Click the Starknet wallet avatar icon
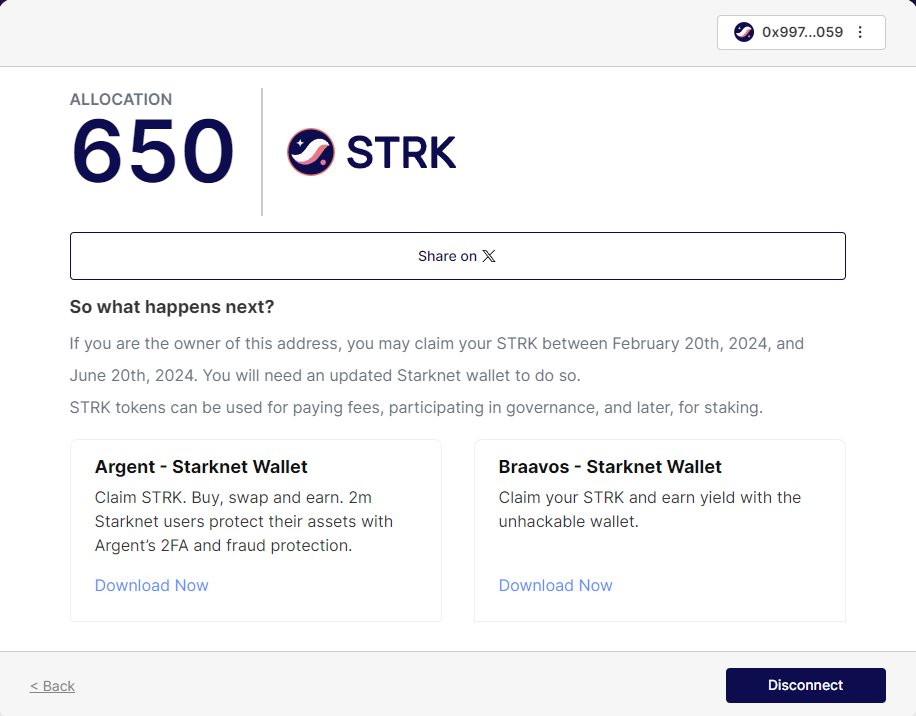916x716 pixels. tap(744, 32)
